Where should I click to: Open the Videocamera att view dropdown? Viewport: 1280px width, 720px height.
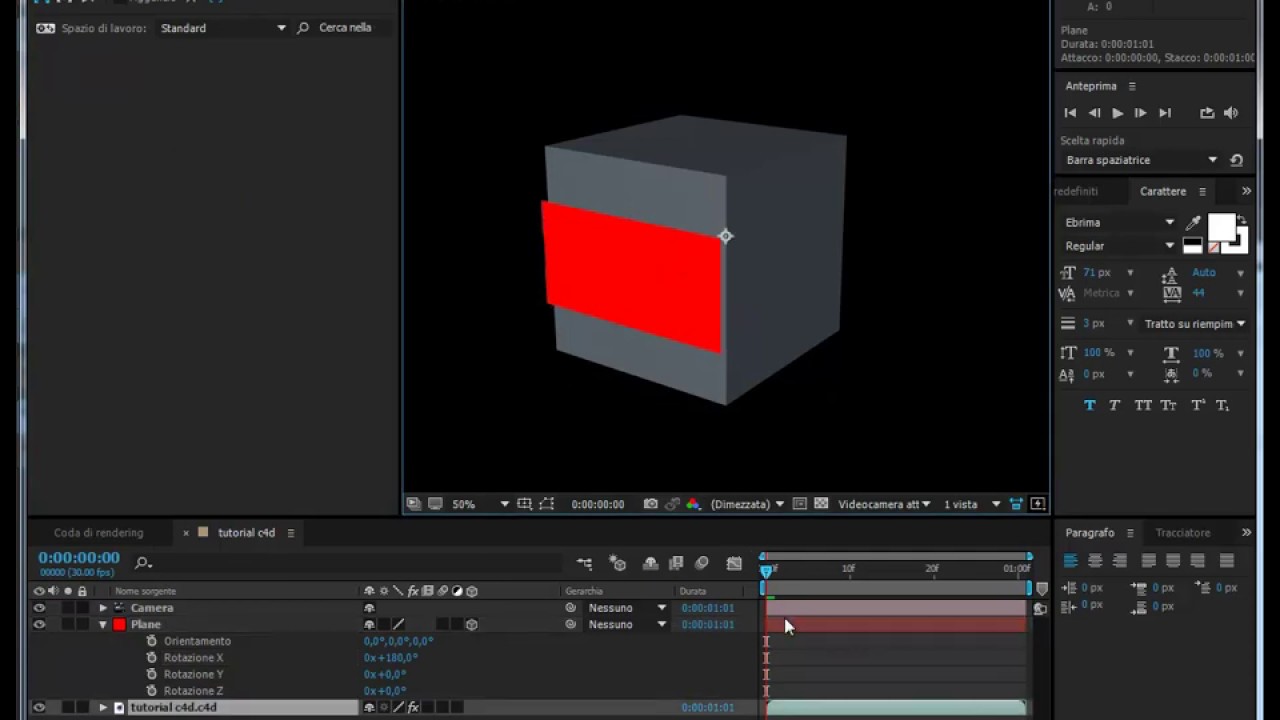point(884,504)
